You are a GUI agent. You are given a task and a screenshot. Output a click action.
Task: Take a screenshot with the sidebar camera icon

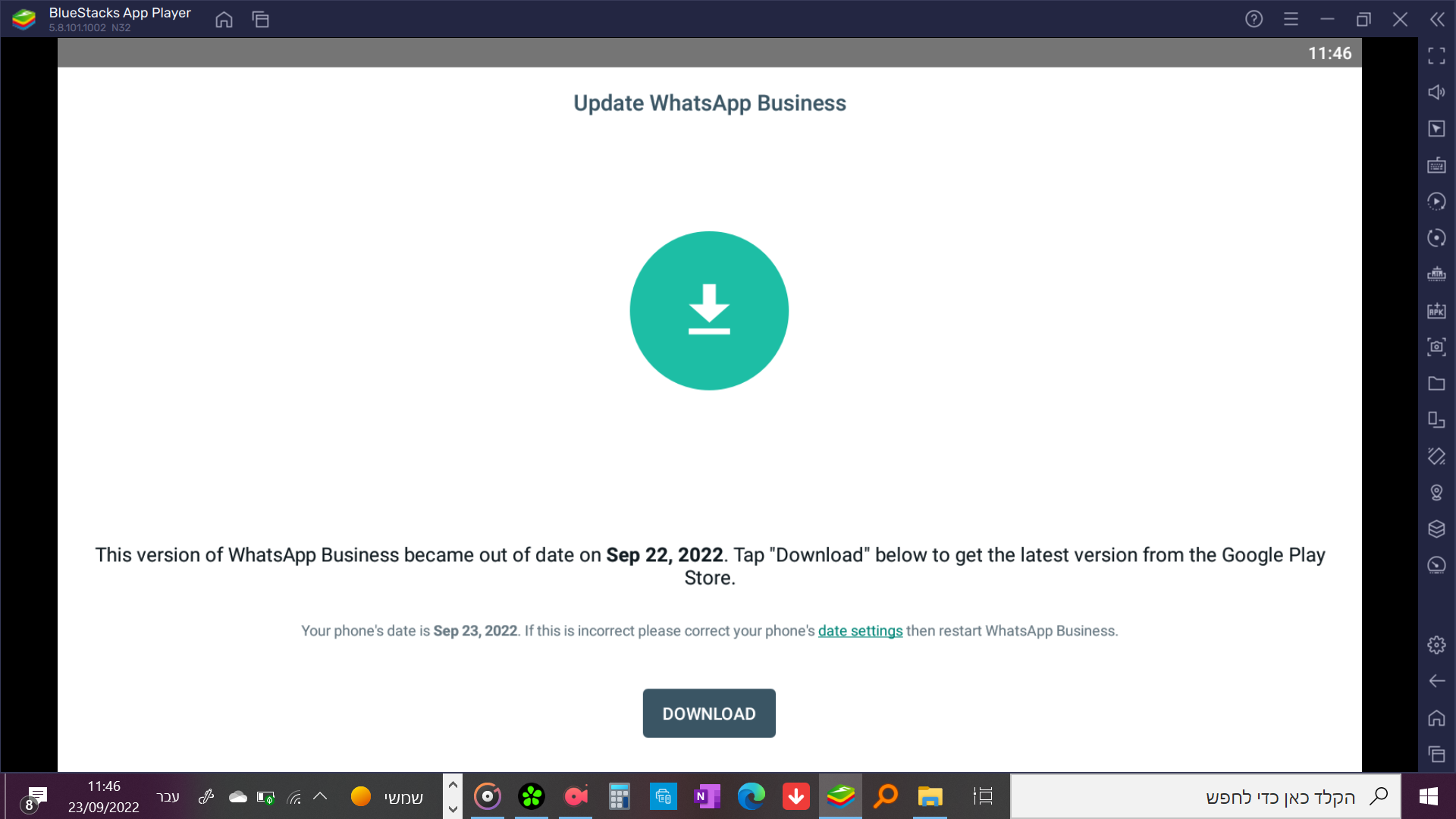tap(1436, 347)
